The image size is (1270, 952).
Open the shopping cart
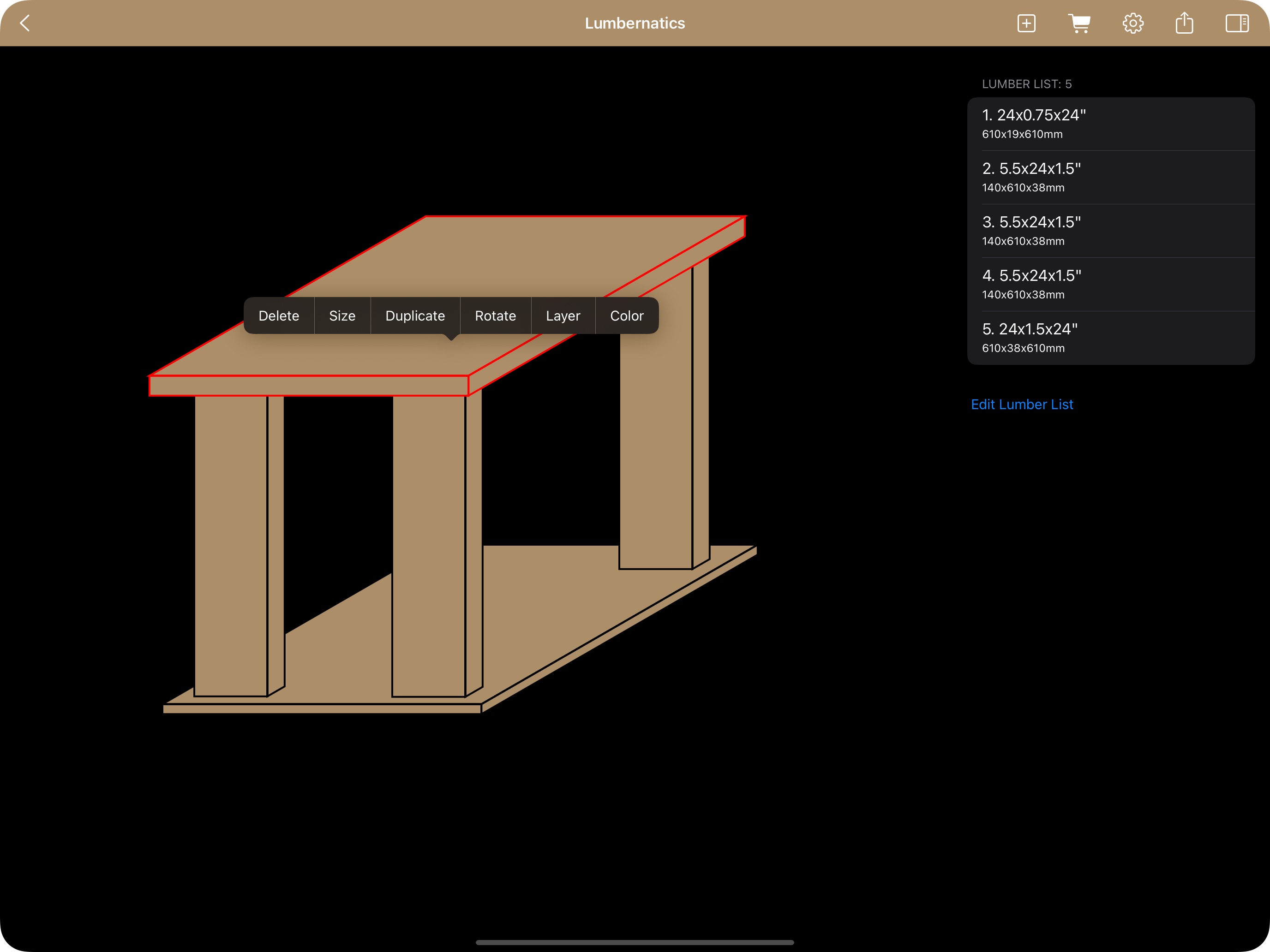point(1080,23)
